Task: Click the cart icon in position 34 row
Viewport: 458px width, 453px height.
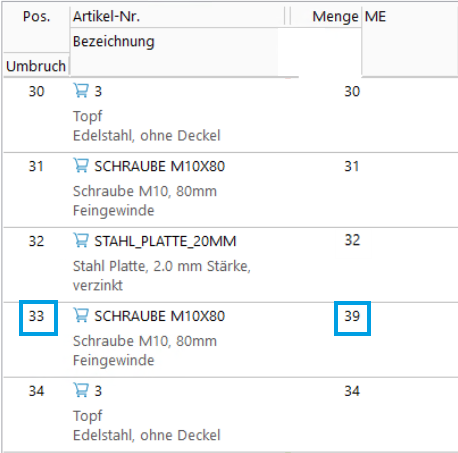Action: 81,390
